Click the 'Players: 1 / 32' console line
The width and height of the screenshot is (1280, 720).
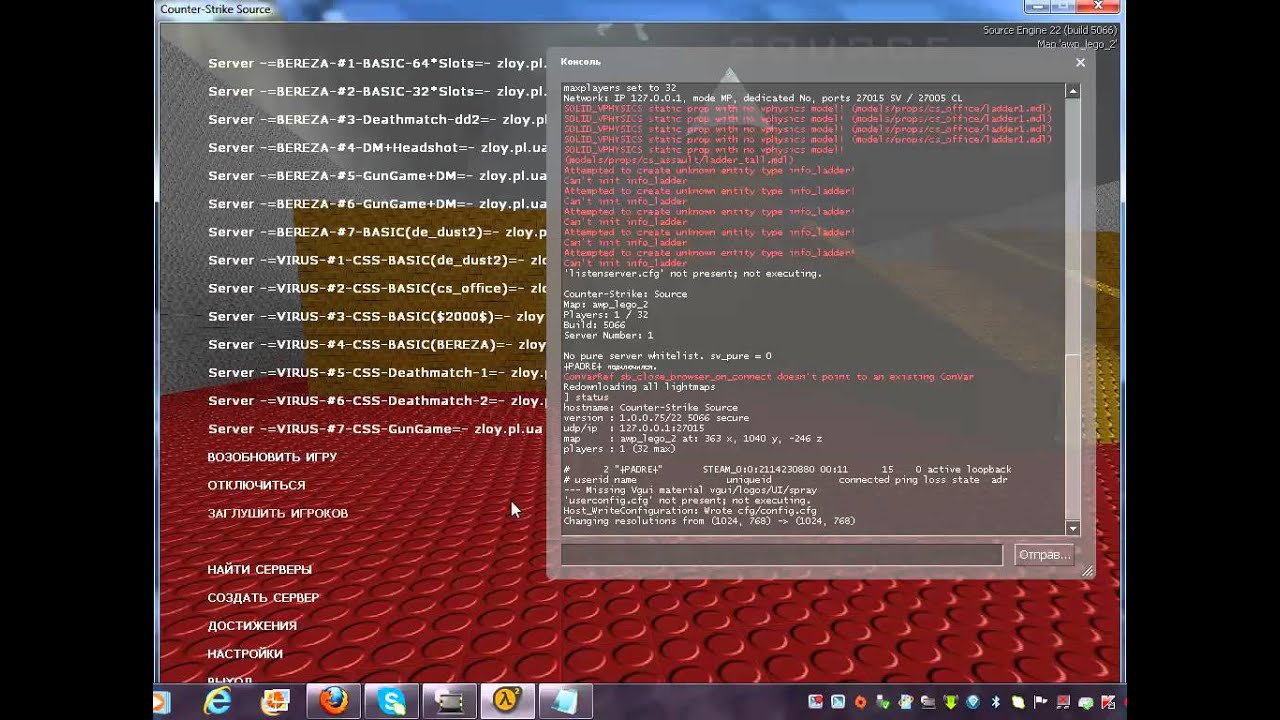(607, 315)
